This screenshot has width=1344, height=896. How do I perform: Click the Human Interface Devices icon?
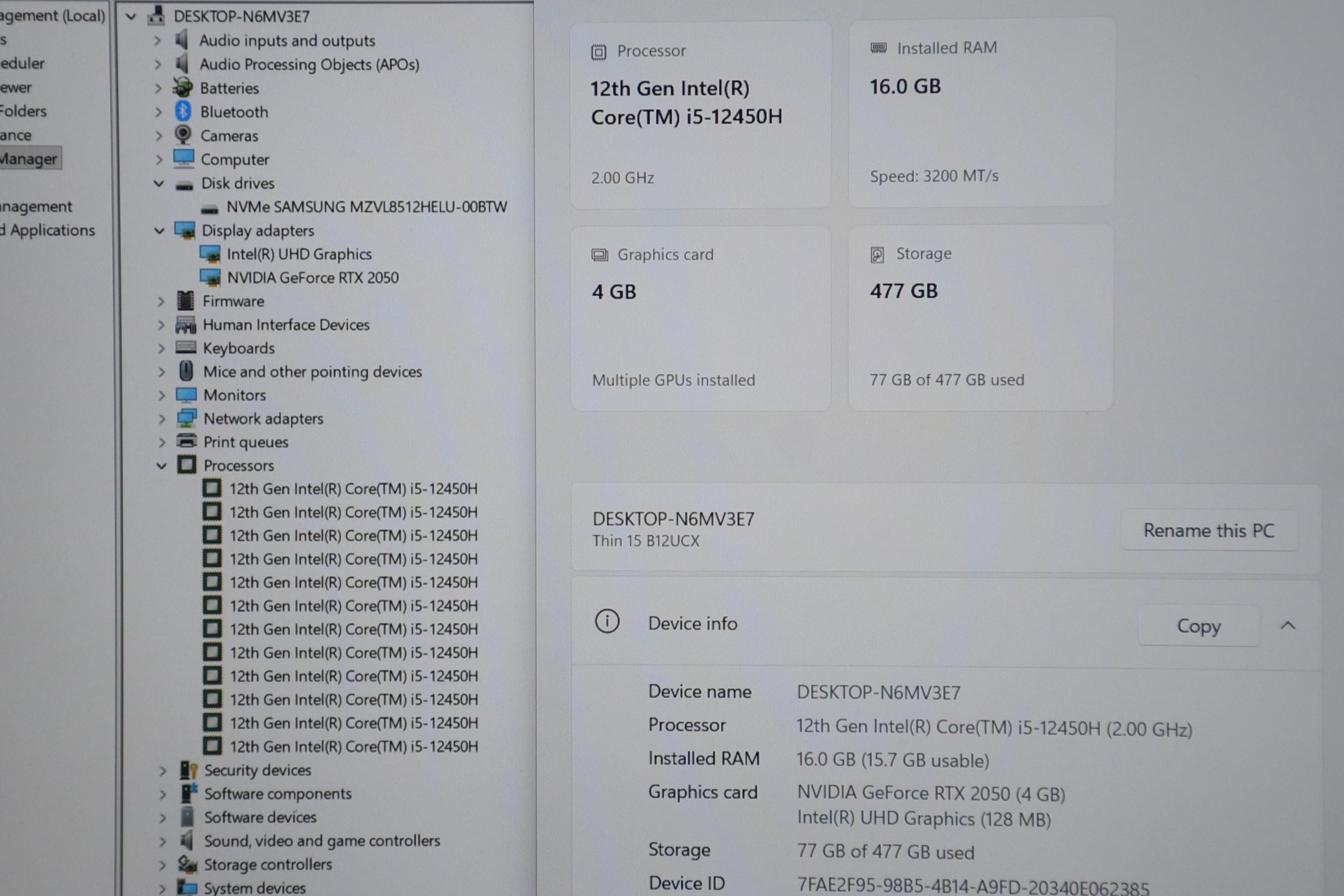point(186,325)
